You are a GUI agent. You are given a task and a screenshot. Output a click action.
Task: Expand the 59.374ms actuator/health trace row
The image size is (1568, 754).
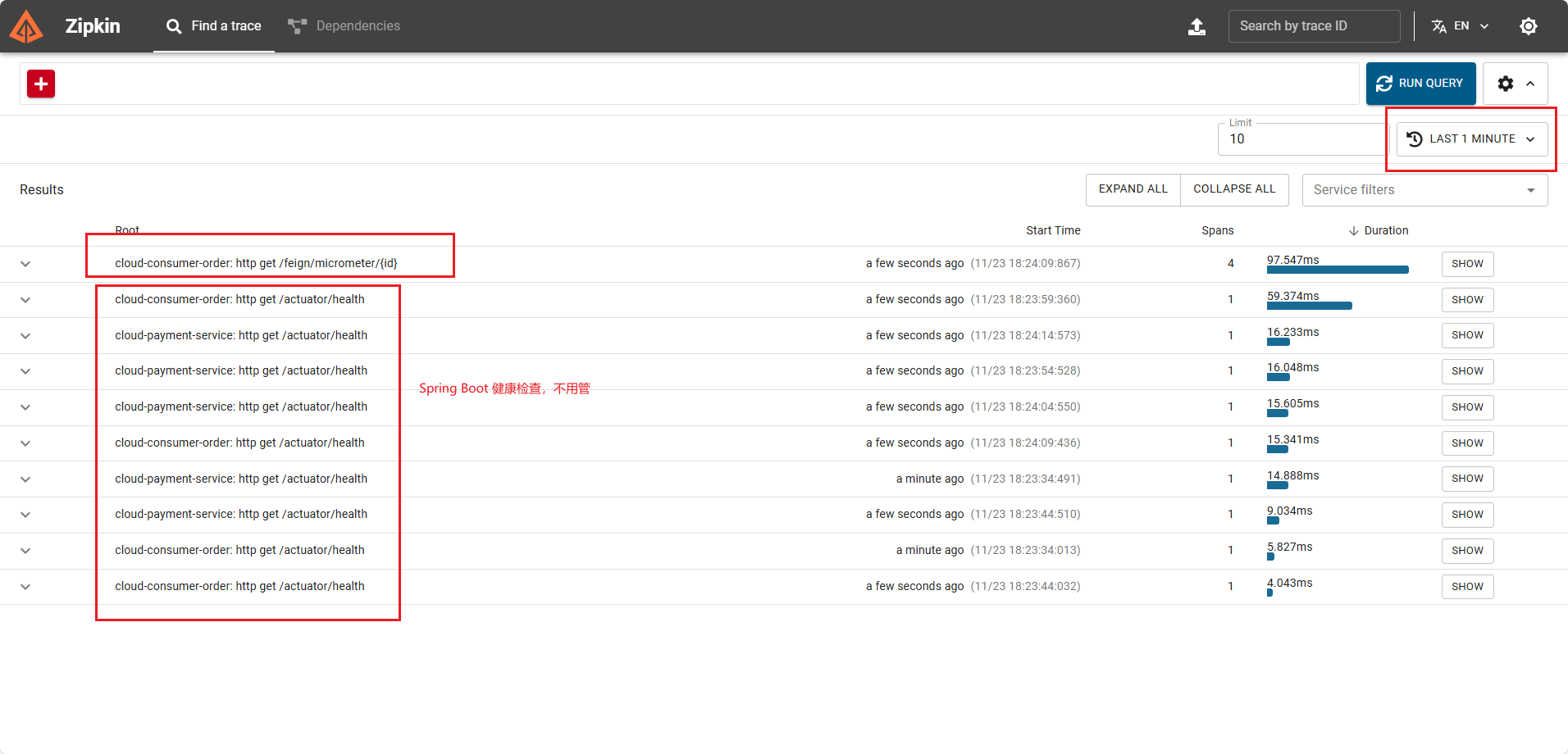click(x=25, y=300)
